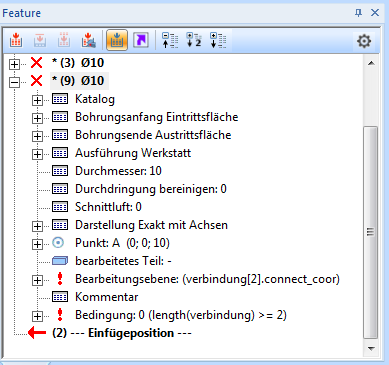The image size is (389, 365).
Task: Click the move-down list toolbar icon
Action: click(218, 40)
